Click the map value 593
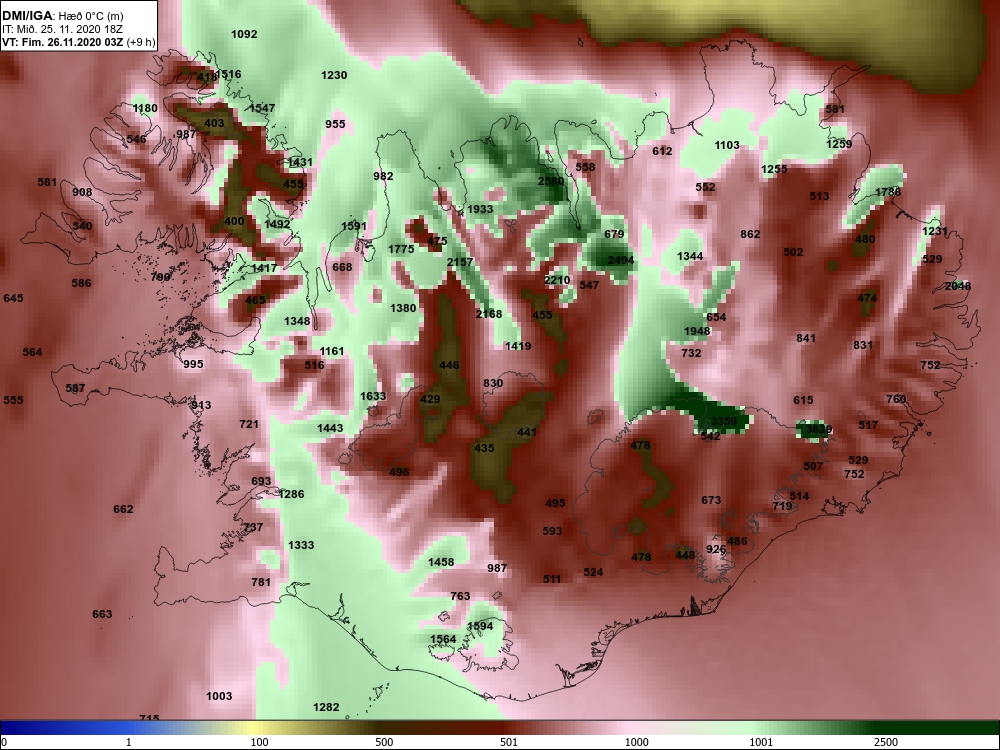Viewport: 1000px width, 750px height. point(552,531)
